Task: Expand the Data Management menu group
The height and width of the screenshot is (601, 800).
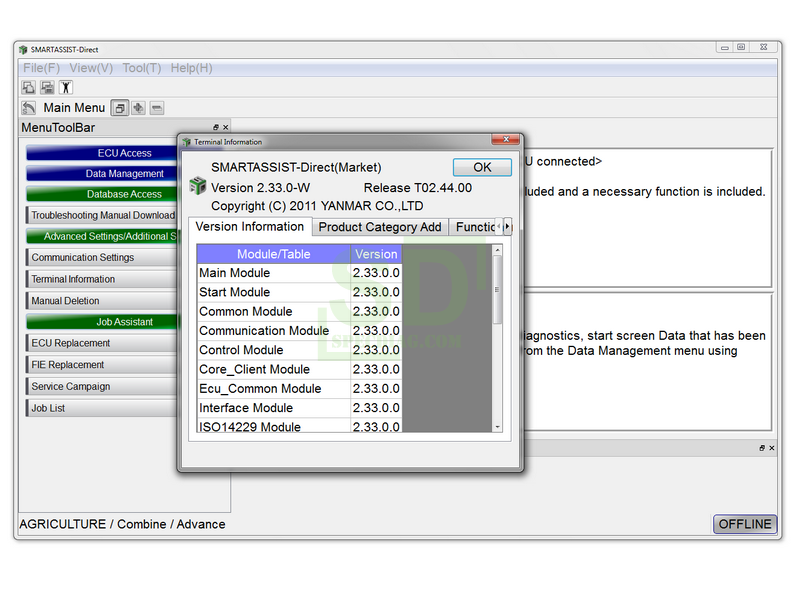Action: point(125,174)
